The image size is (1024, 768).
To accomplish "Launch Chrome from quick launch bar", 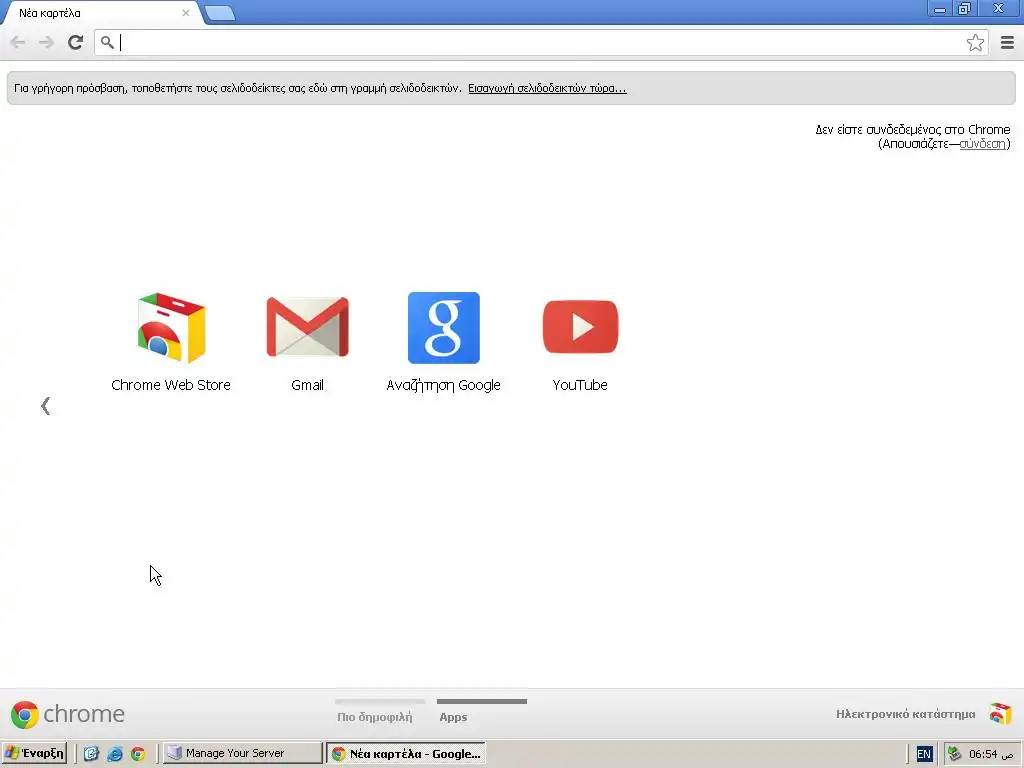I will pos(138,754).
